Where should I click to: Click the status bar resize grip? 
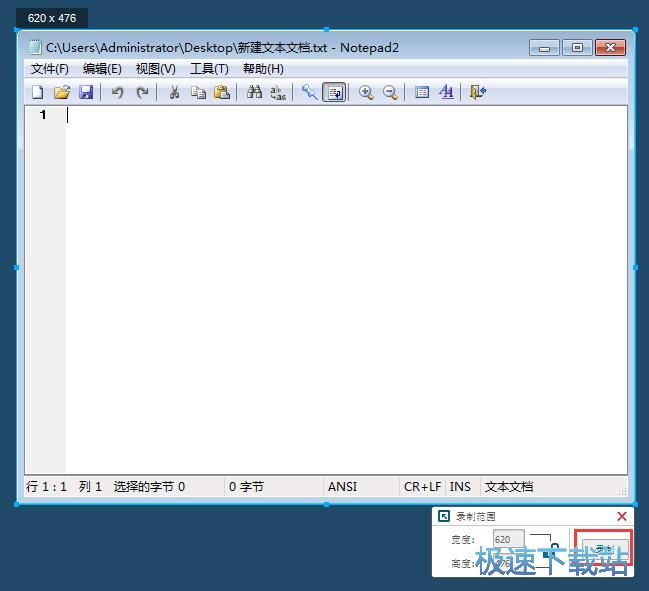point(622,491)
